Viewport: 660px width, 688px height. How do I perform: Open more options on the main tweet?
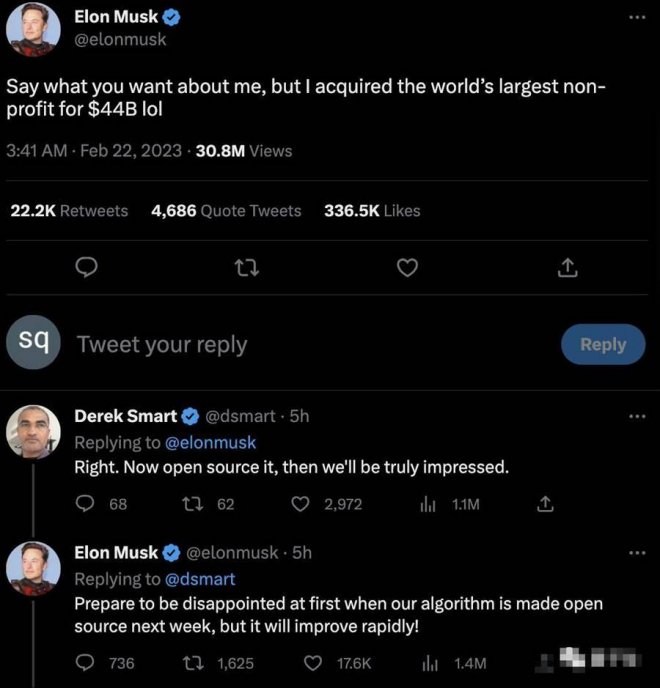638,17
